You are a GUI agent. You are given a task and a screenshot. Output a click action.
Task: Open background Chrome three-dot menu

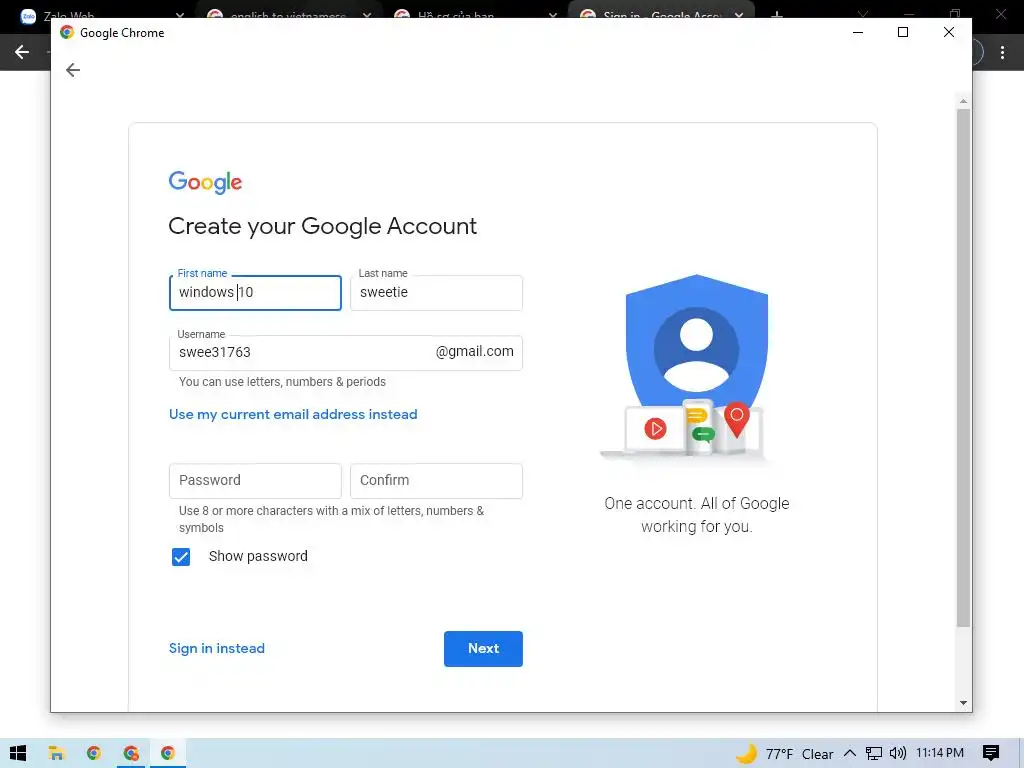click(1002, 52)
